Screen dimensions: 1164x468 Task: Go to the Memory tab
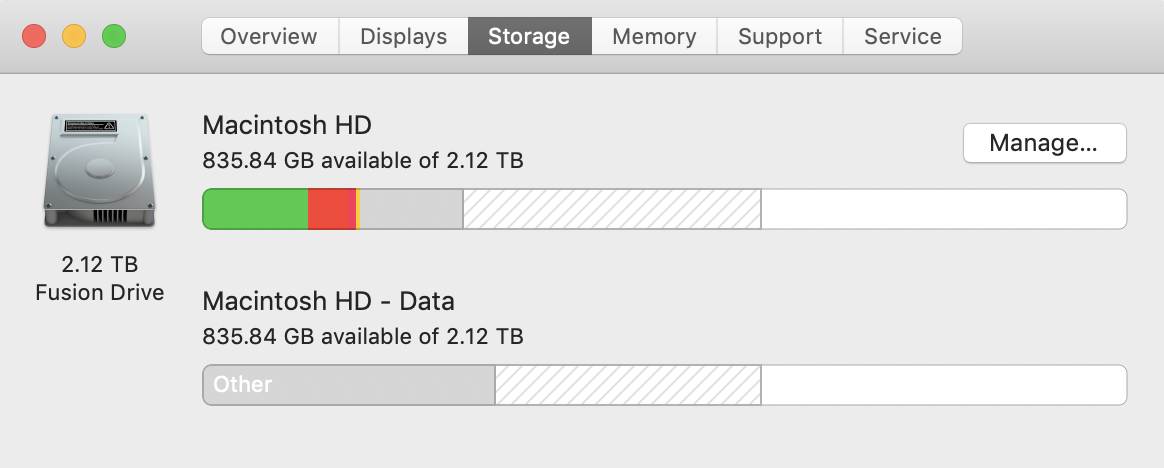(654, 37)
